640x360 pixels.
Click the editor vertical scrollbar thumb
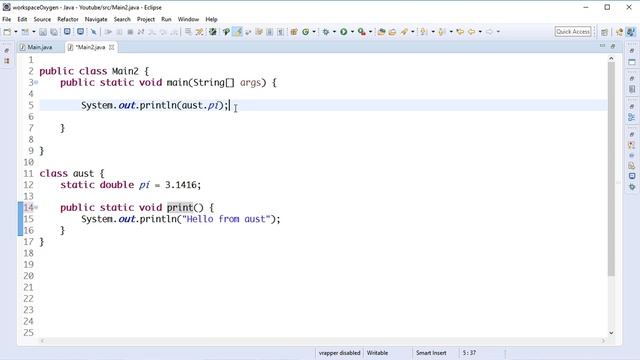coord(611,169)
